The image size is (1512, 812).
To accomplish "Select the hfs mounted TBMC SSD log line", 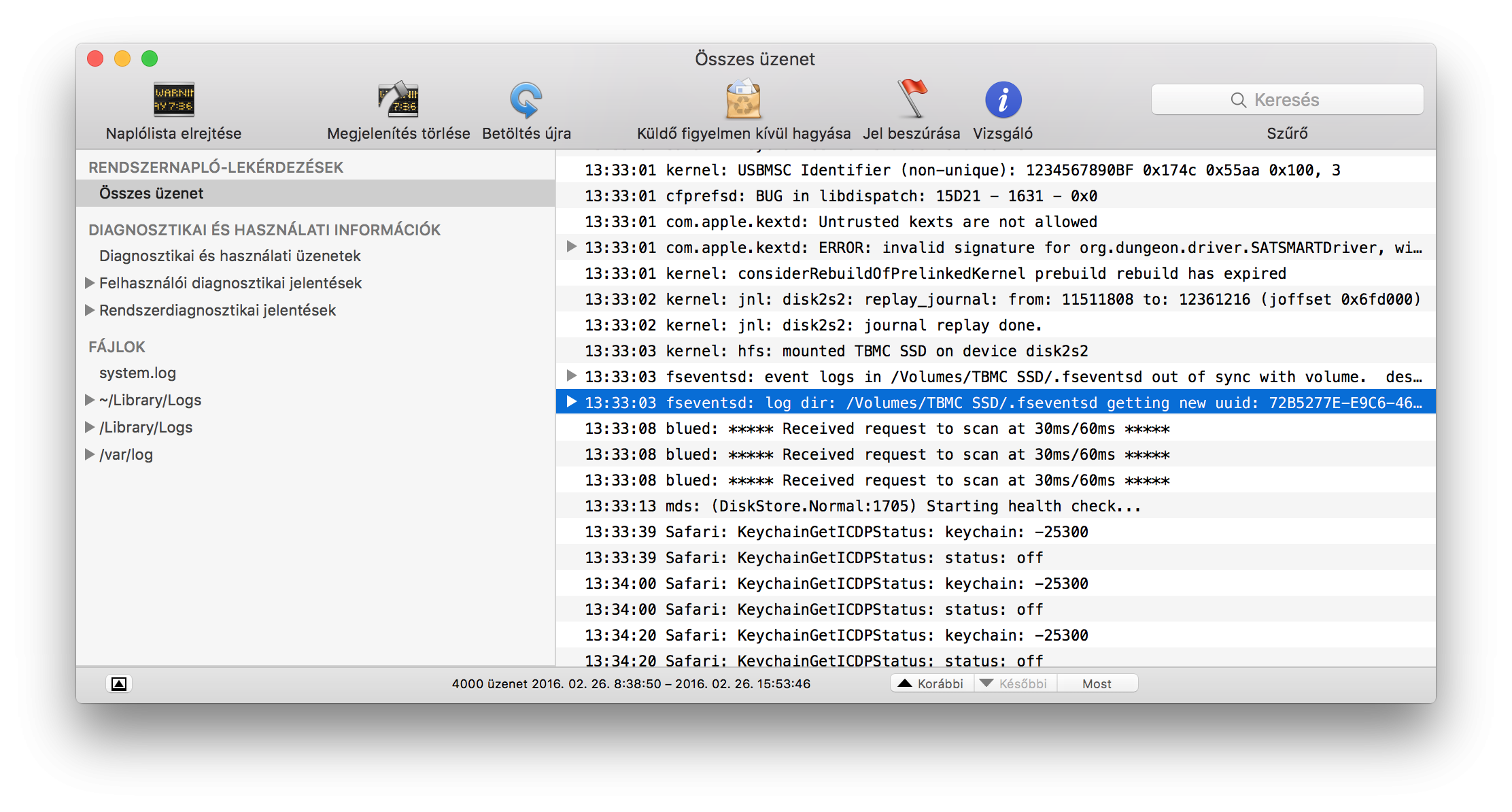I will tap(836, 351).
